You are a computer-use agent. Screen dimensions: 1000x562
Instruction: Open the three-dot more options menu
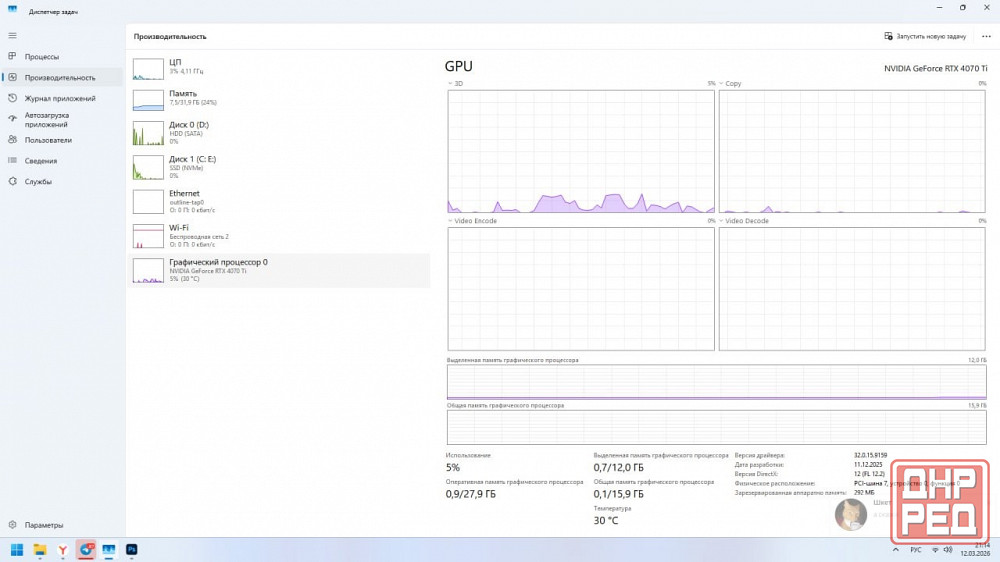(x=986, y=36)
